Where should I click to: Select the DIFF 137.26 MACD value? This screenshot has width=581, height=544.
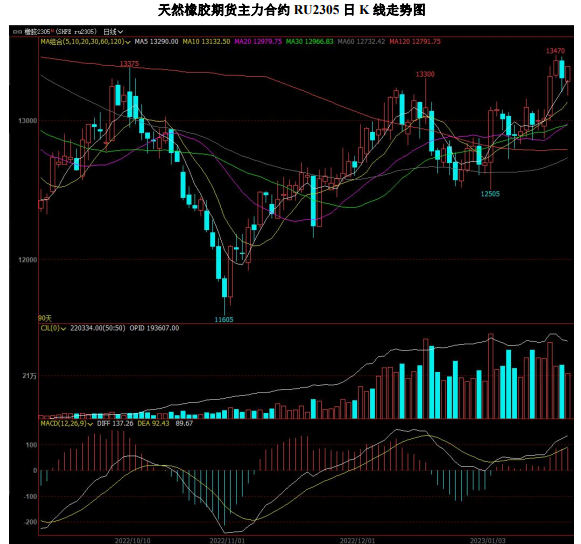click(115, 423)
